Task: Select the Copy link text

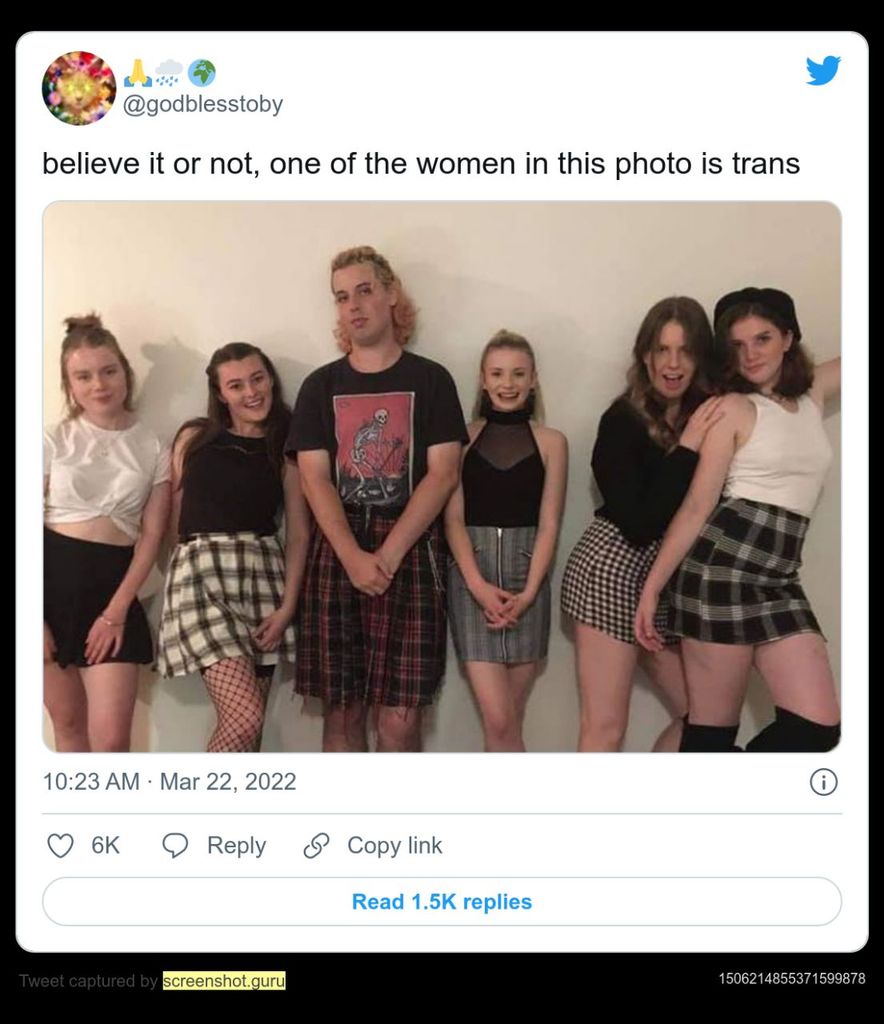Action: pos(394,846)
